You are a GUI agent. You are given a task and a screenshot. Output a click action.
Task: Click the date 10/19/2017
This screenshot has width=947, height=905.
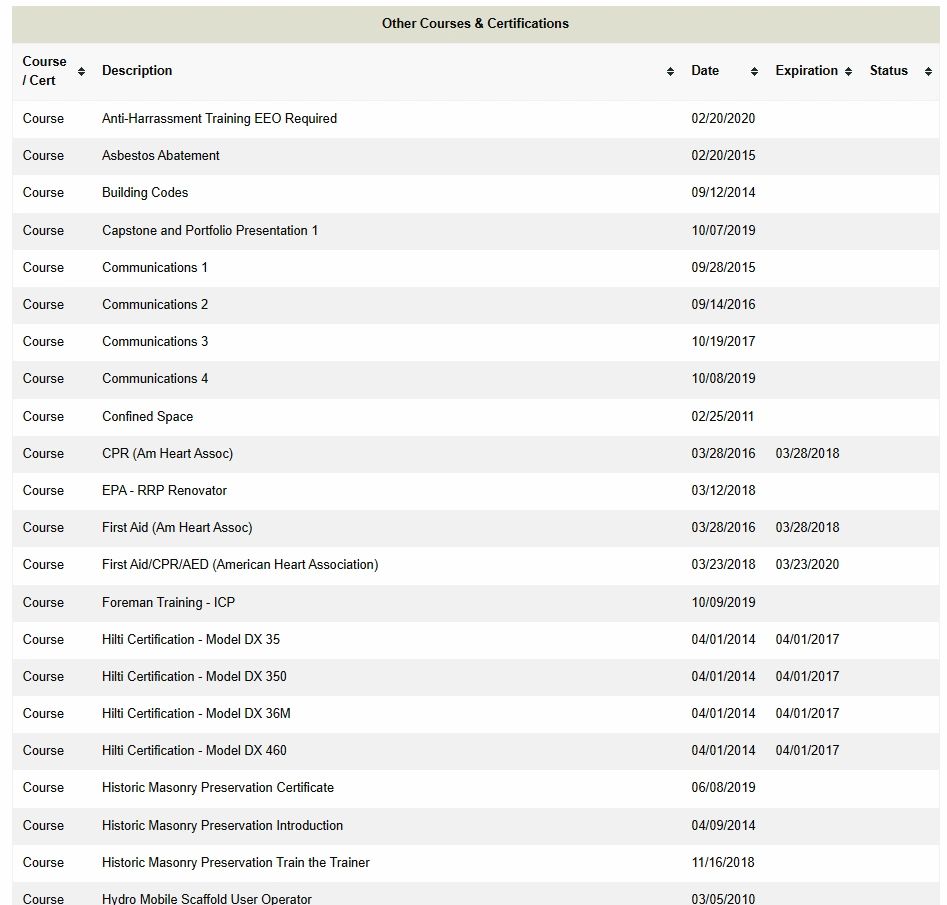point(723,342)
